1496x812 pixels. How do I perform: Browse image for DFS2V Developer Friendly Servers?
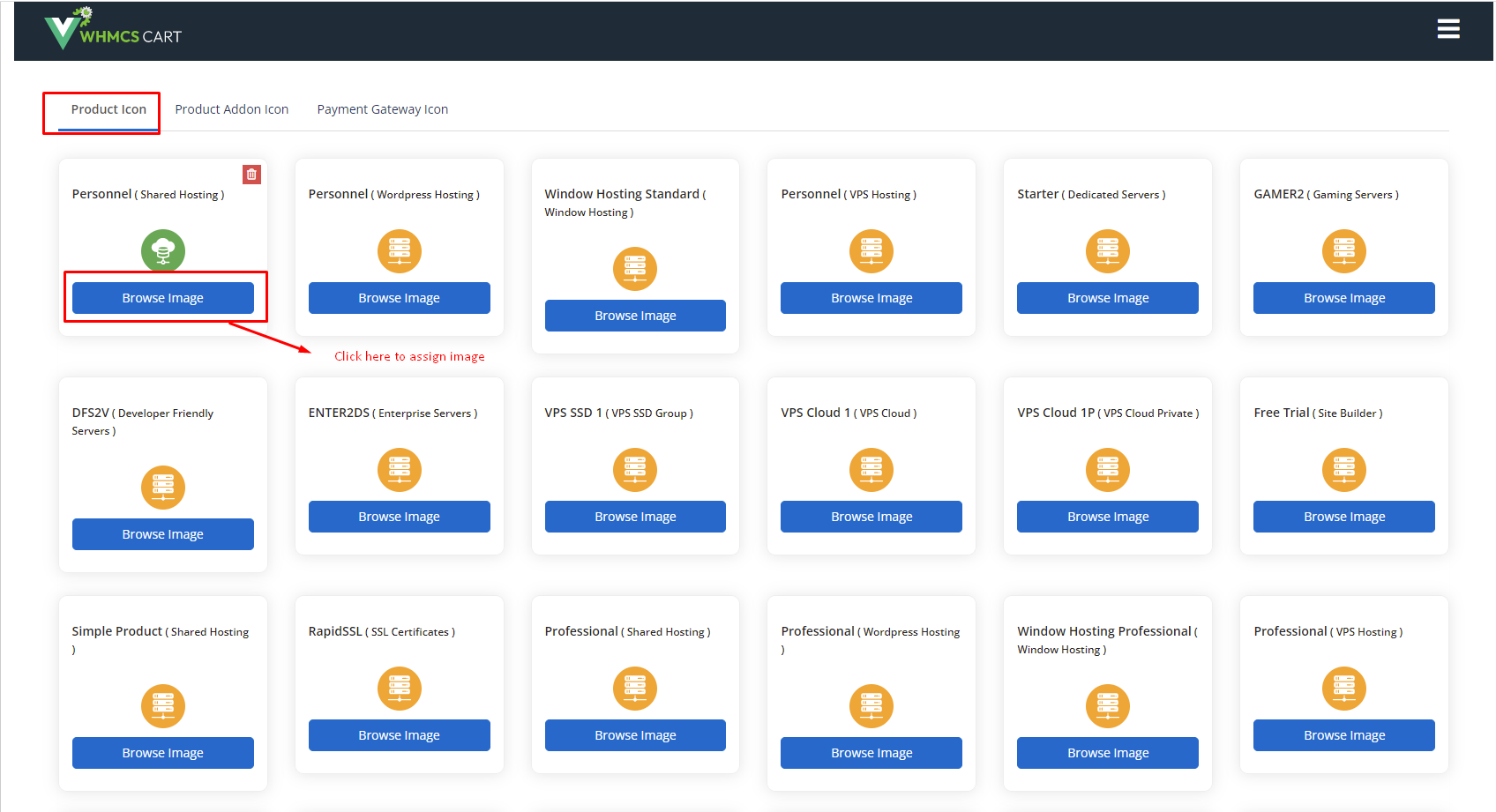pos(163,534)
